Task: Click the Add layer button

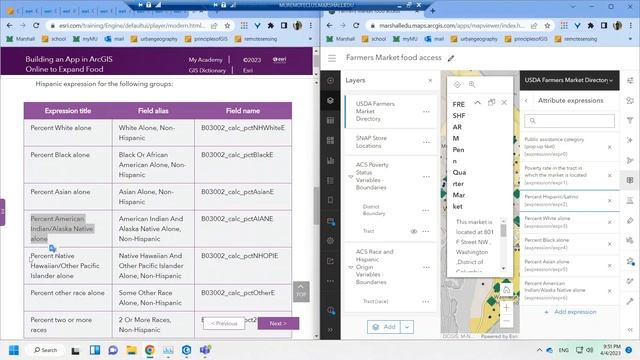Action: (x=384, y=327)
